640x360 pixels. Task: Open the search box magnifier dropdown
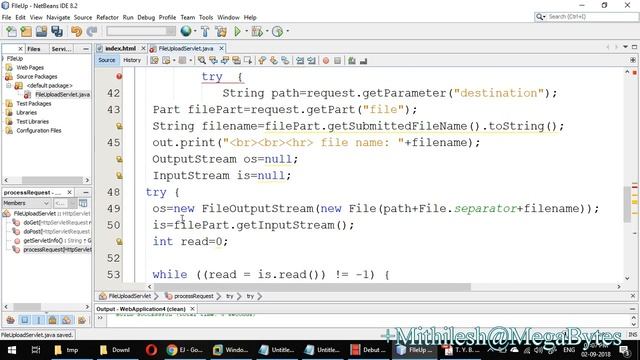[540, 17]
